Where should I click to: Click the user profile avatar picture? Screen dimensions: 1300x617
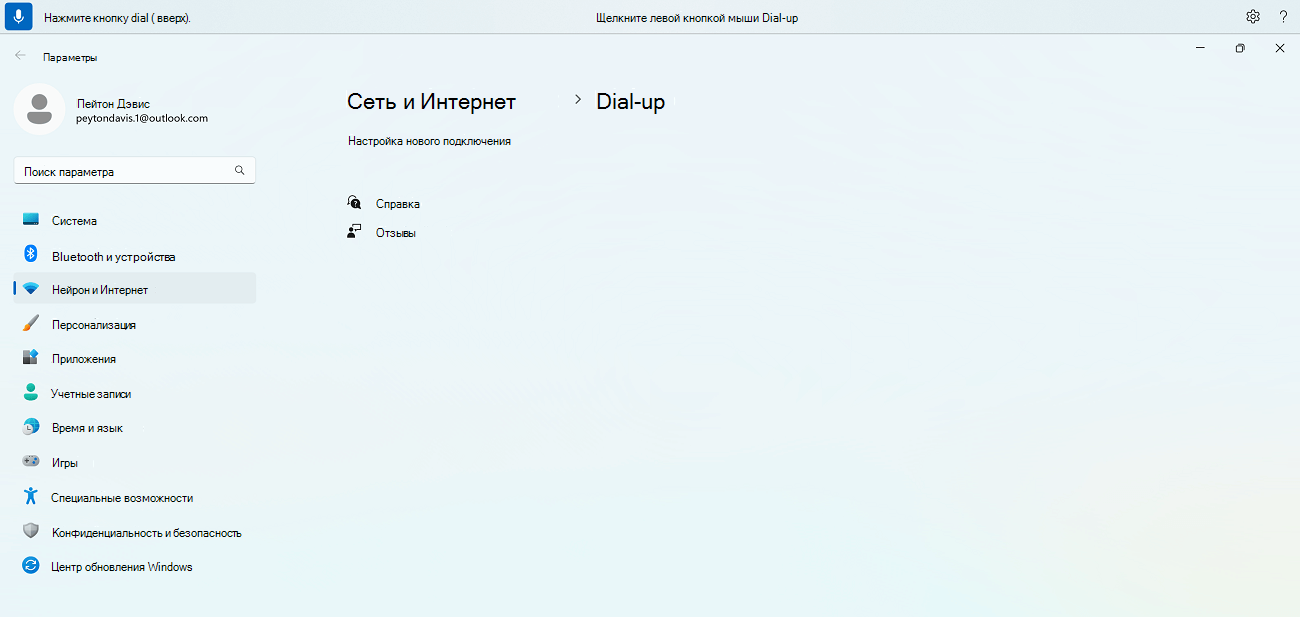40,109
